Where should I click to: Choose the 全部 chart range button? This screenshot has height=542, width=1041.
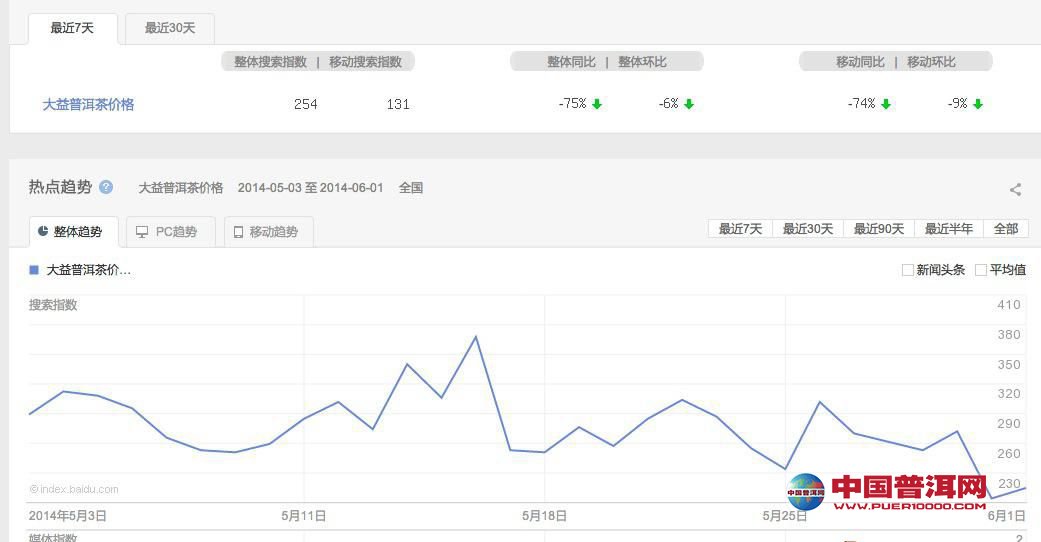click(x=1006, y=229)
